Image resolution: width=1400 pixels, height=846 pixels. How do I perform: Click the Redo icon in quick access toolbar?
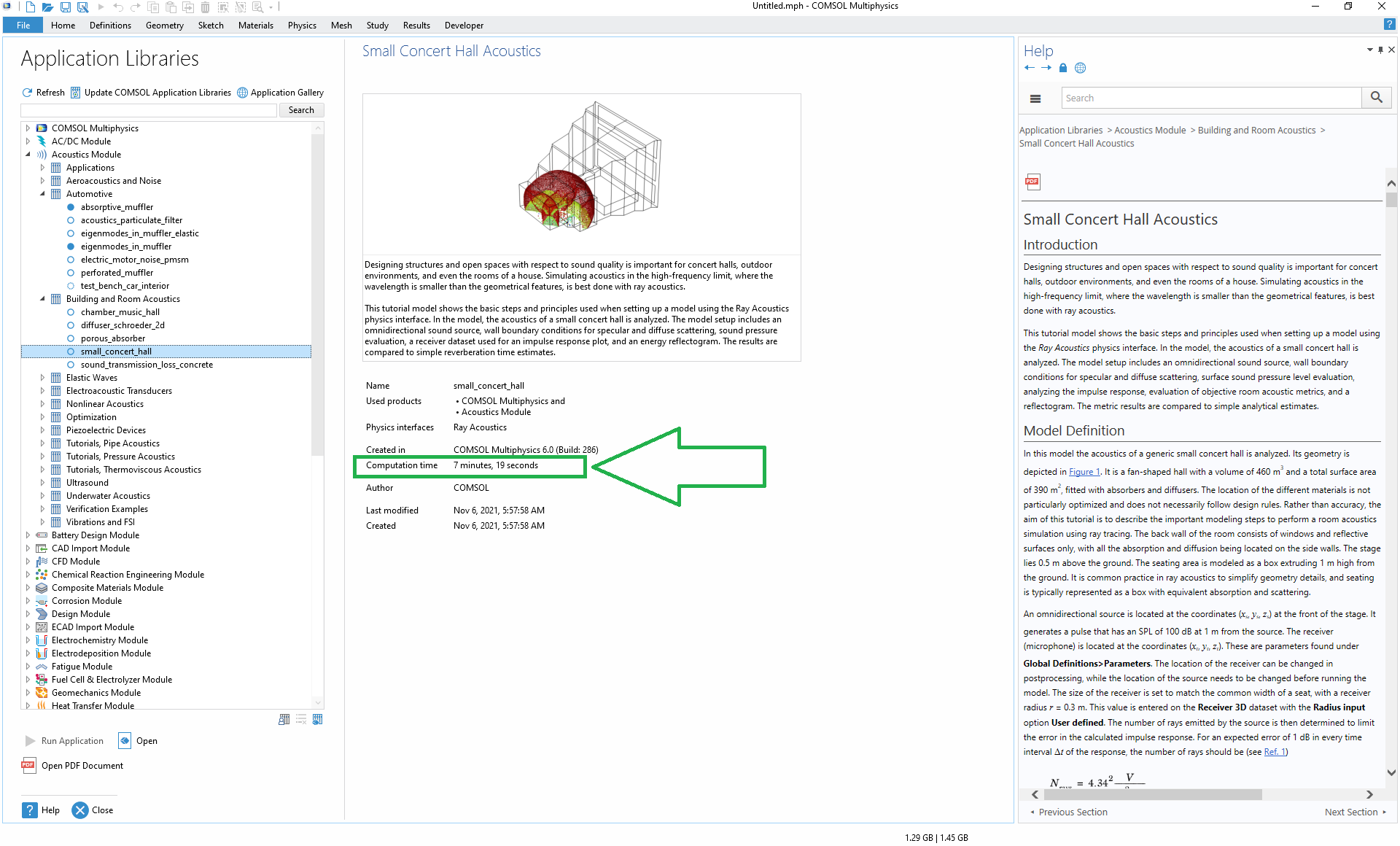136,7
